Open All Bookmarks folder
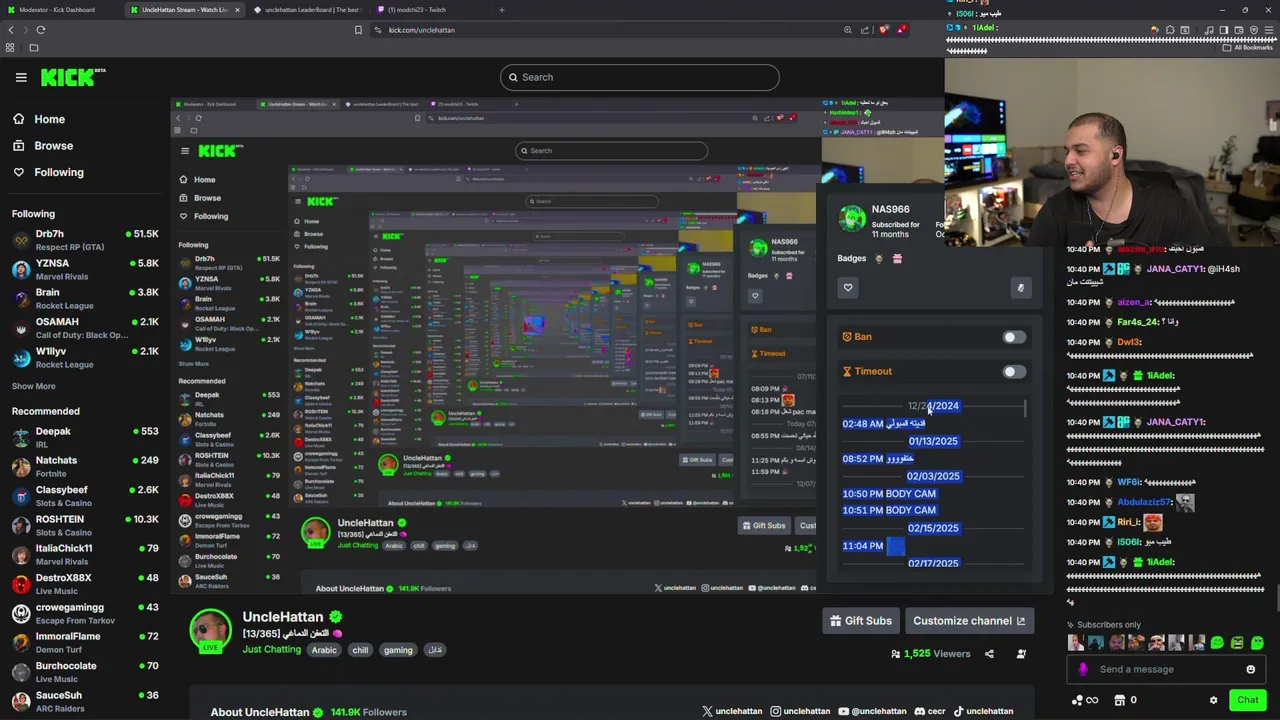This screenshot has width=1280, height=720. point(1249,47)
